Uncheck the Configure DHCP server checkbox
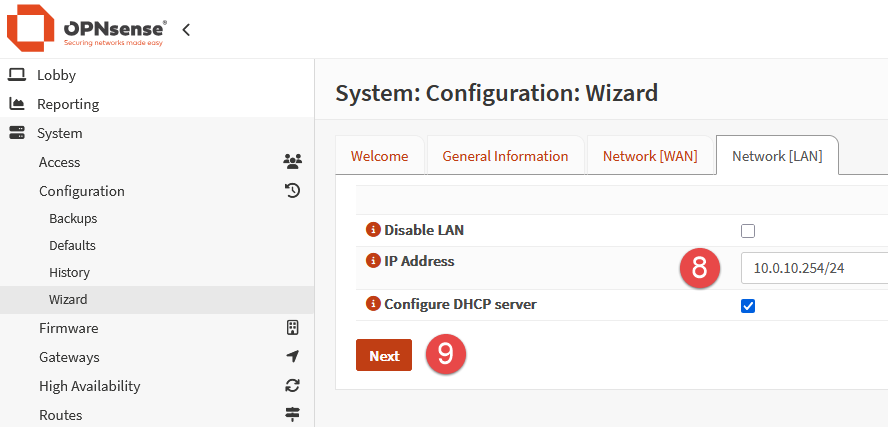 pos(748,306)
